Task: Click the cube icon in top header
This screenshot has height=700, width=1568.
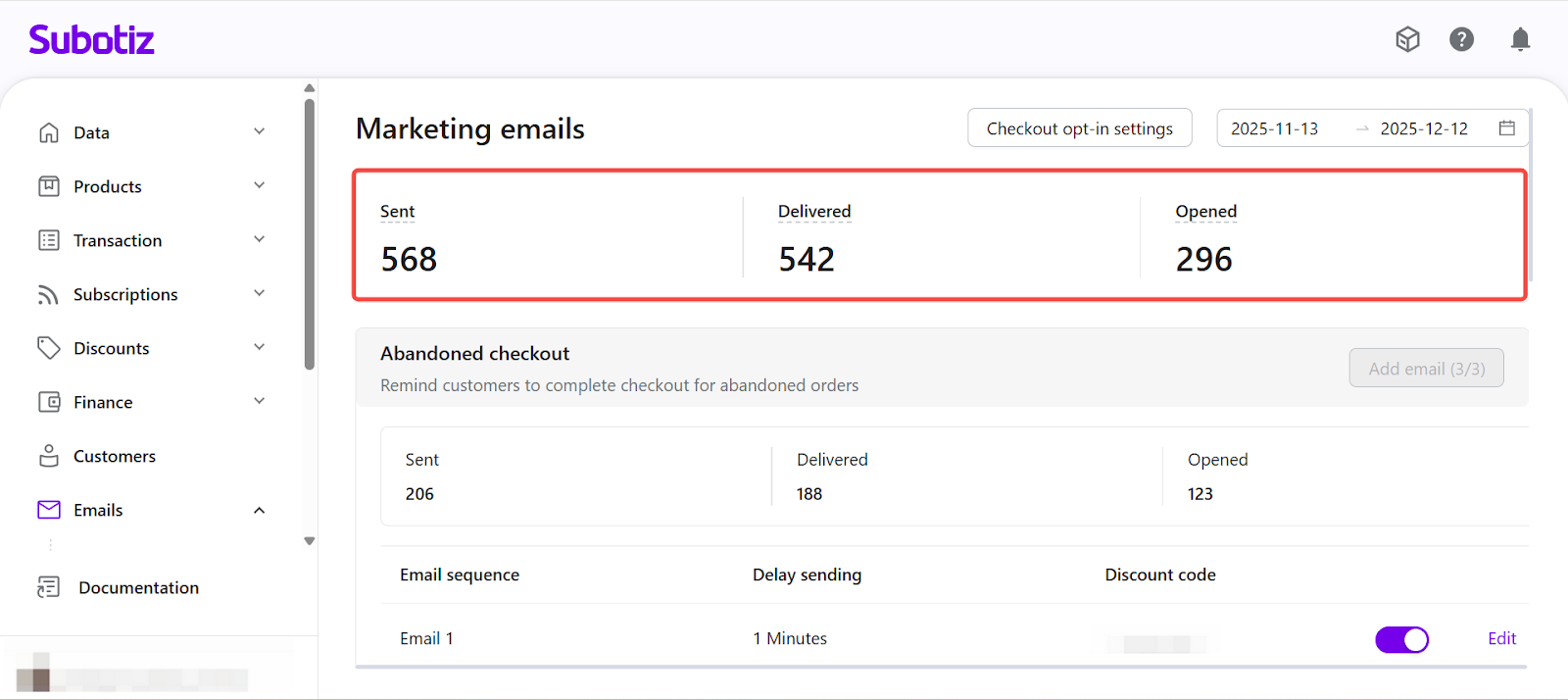Action: click(x=1407, y=39)
